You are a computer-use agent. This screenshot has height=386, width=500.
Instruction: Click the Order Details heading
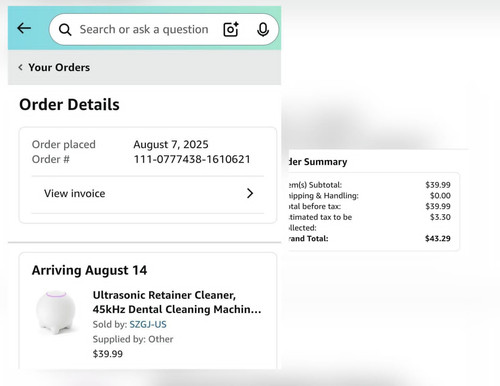tap(69, 105)
